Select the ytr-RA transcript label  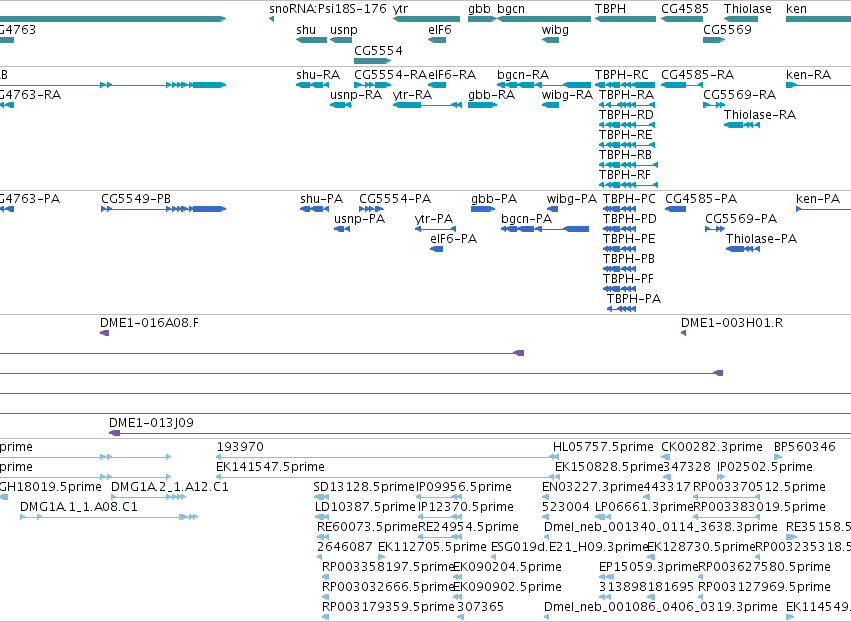pos(412,94)
